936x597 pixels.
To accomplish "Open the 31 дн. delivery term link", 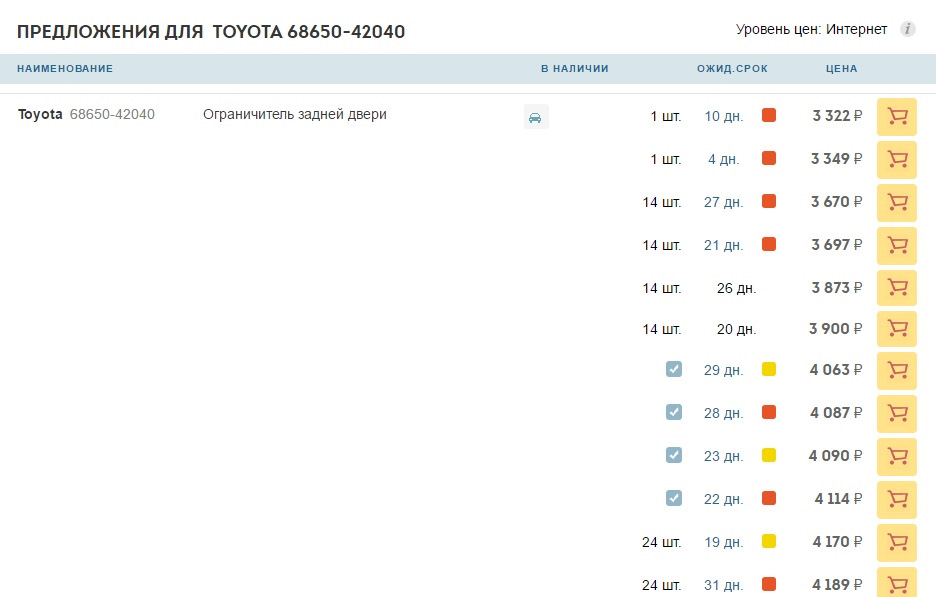I will [x=723, y=586].
